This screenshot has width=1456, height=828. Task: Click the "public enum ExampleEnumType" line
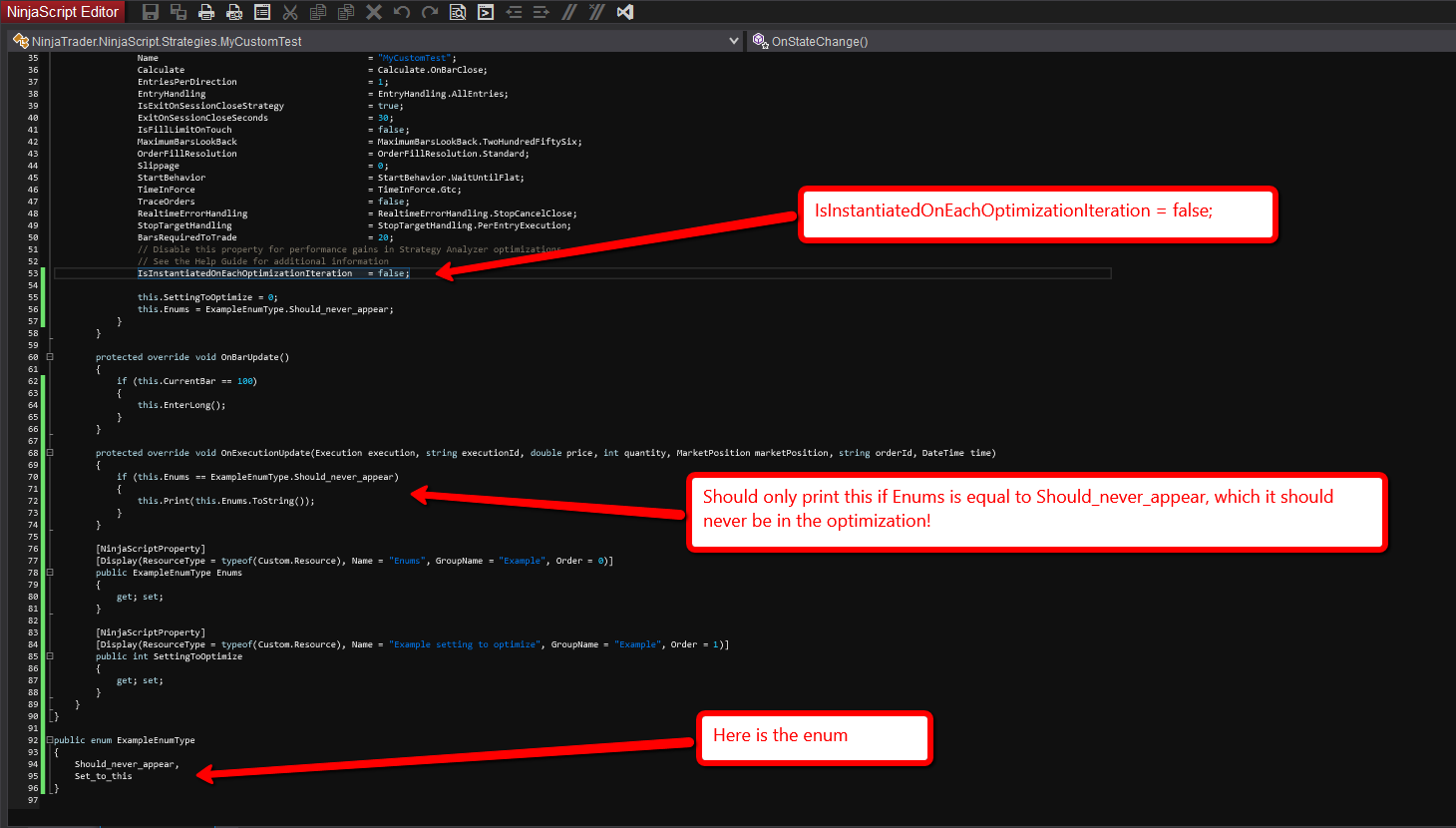(125, 740)
